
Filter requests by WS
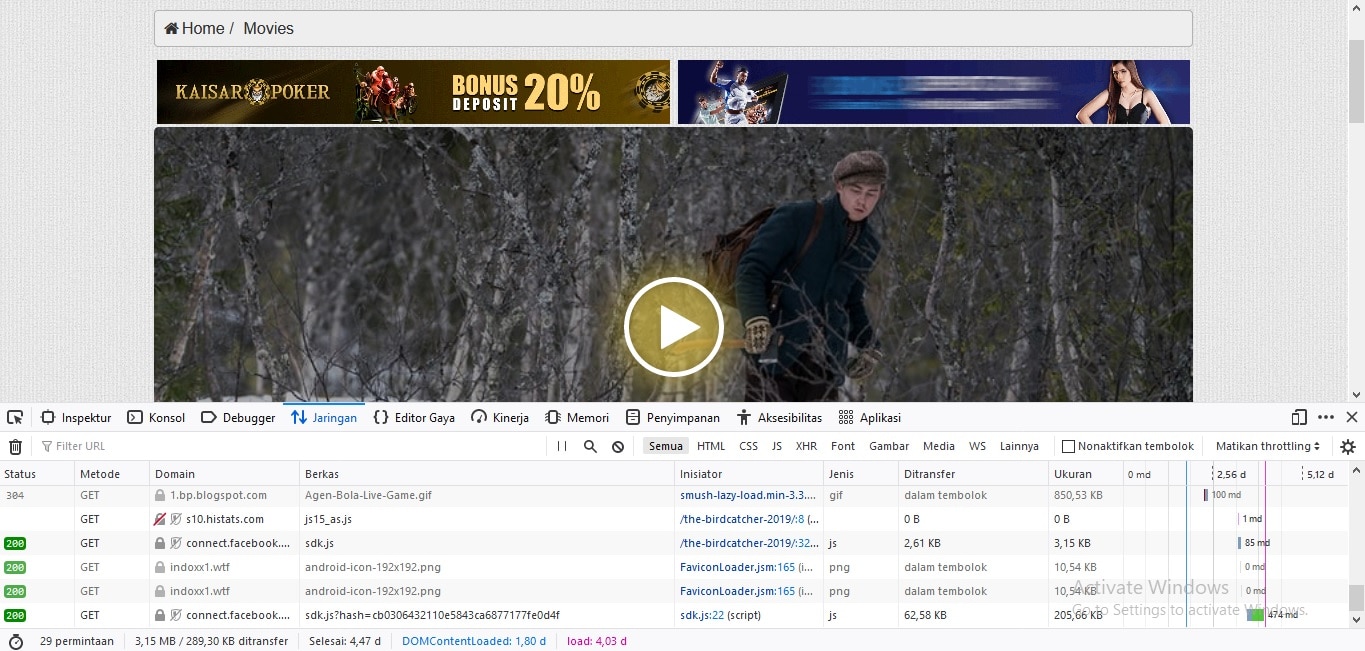(x=977, y=447)
